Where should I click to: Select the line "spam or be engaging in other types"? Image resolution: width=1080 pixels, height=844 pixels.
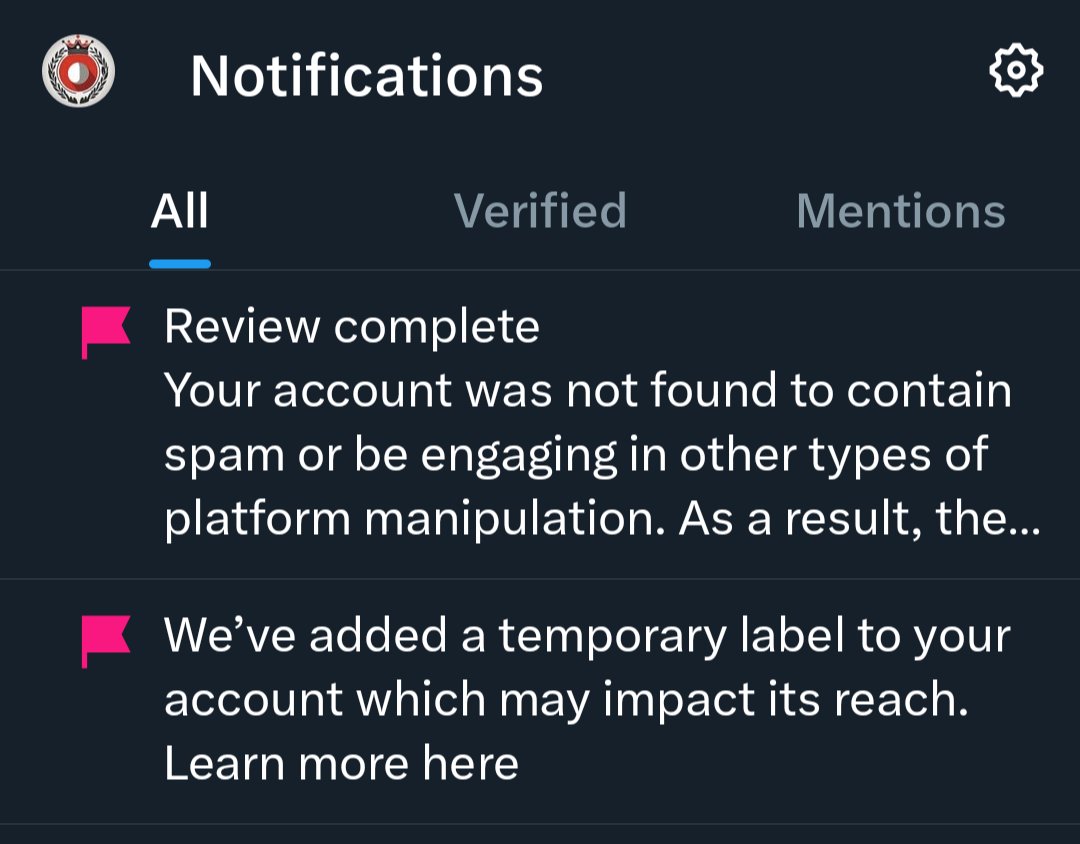pyautogui.click(x=576, y=455)
